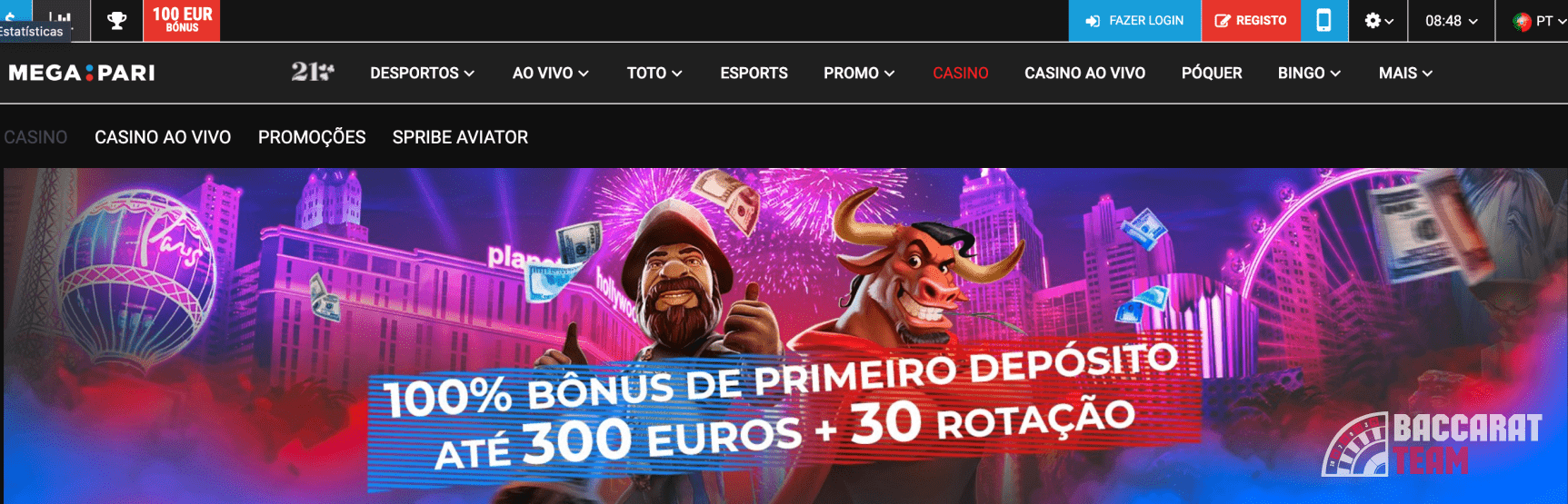The image size is (1568, 504).
Task: Open the mobile app phone icon
Action: tap(1323, 20)
